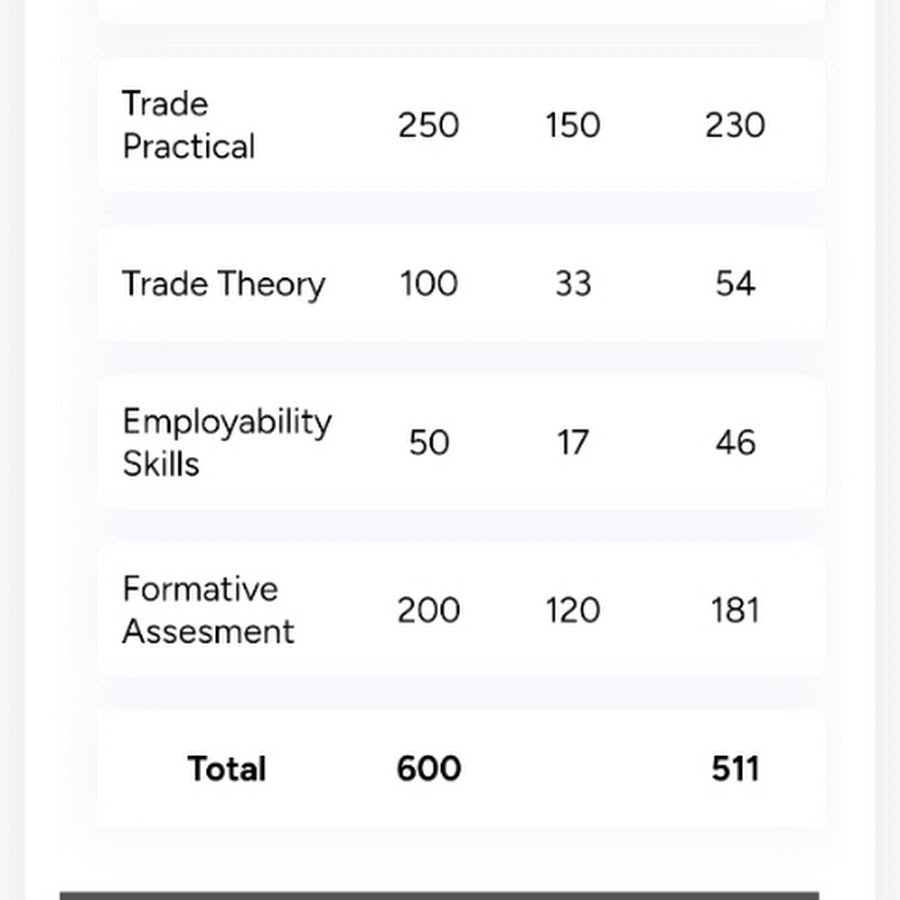
Task: Select the 600 total maximum marks
Action: (429, 769)
